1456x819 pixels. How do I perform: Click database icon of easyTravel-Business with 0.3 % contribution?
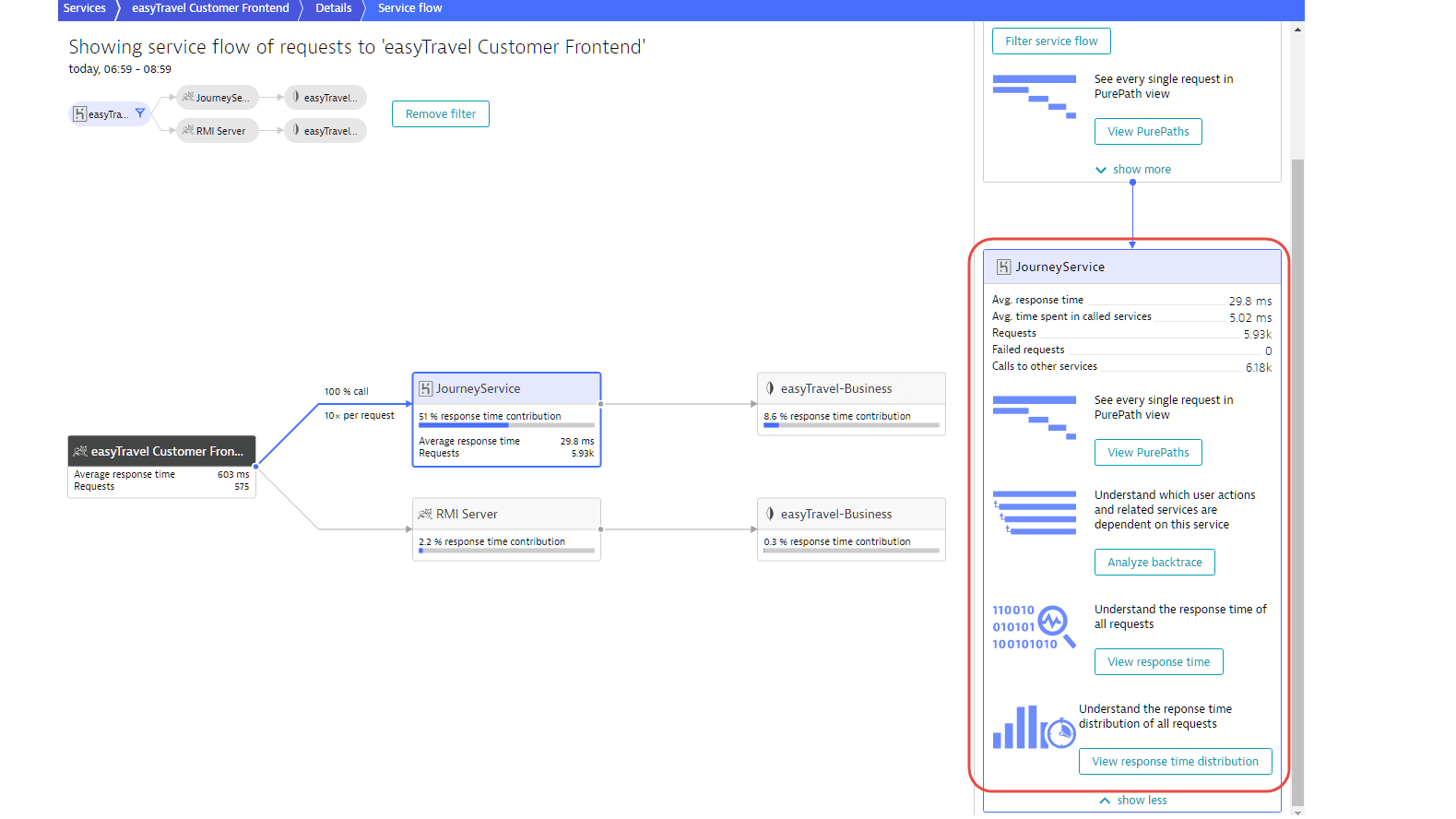(770, 514)
